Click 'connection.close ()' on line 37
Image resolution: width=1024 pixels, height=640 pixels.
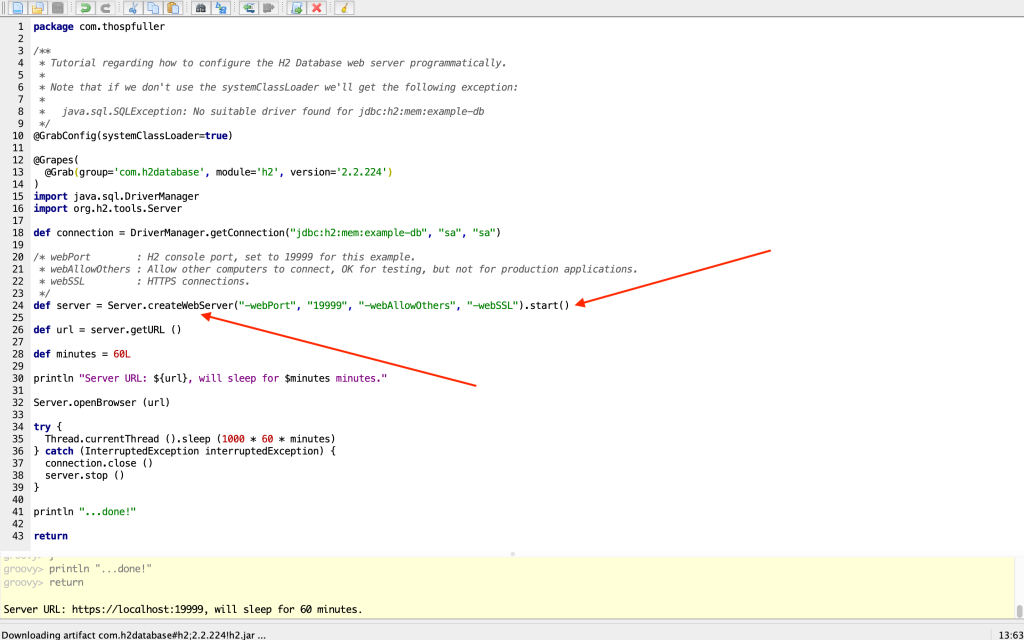click(x=99, y=463)
